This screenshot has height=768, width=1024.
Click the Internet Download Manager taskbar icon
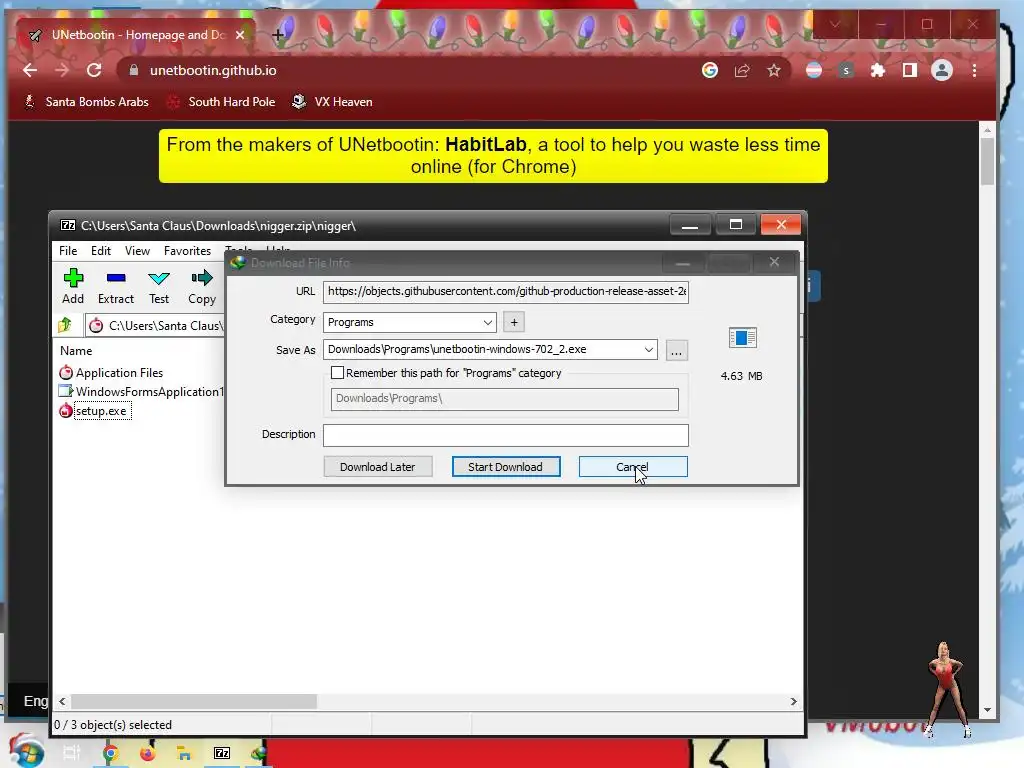[x=259, y=754]
